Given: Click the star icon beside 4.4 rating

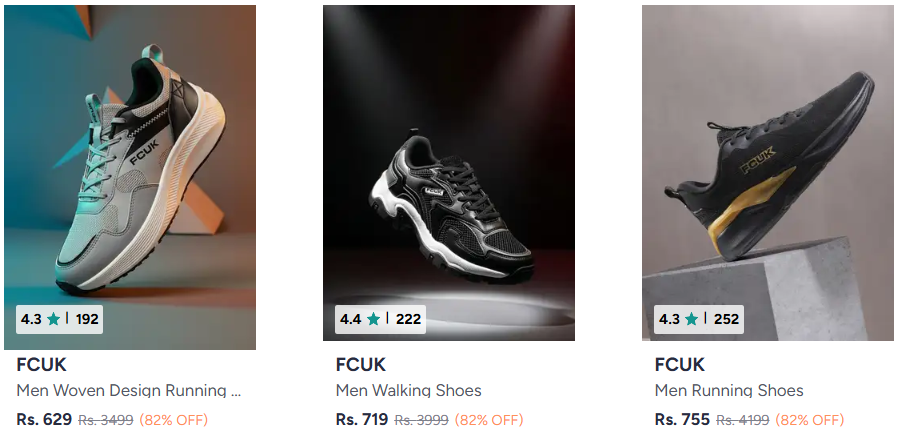Looking at the screenshot, I should pyautogui.click(x=374, y=319).
